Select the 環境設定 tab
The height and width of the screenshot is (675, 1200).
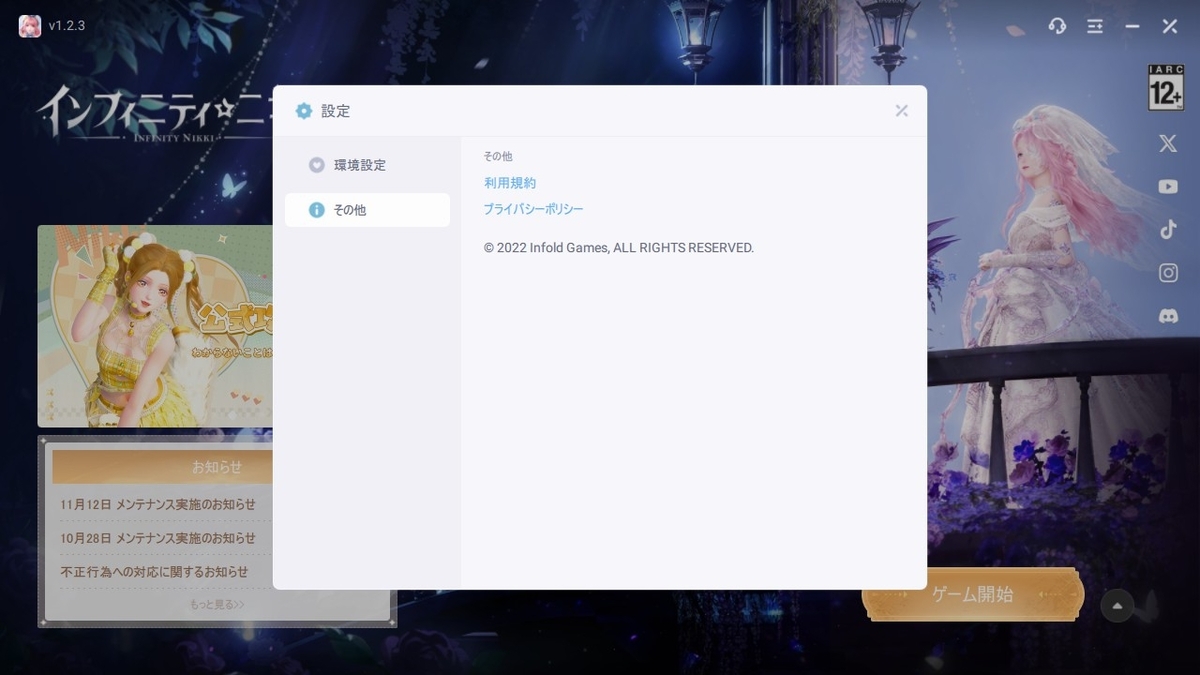click(367, 165)
